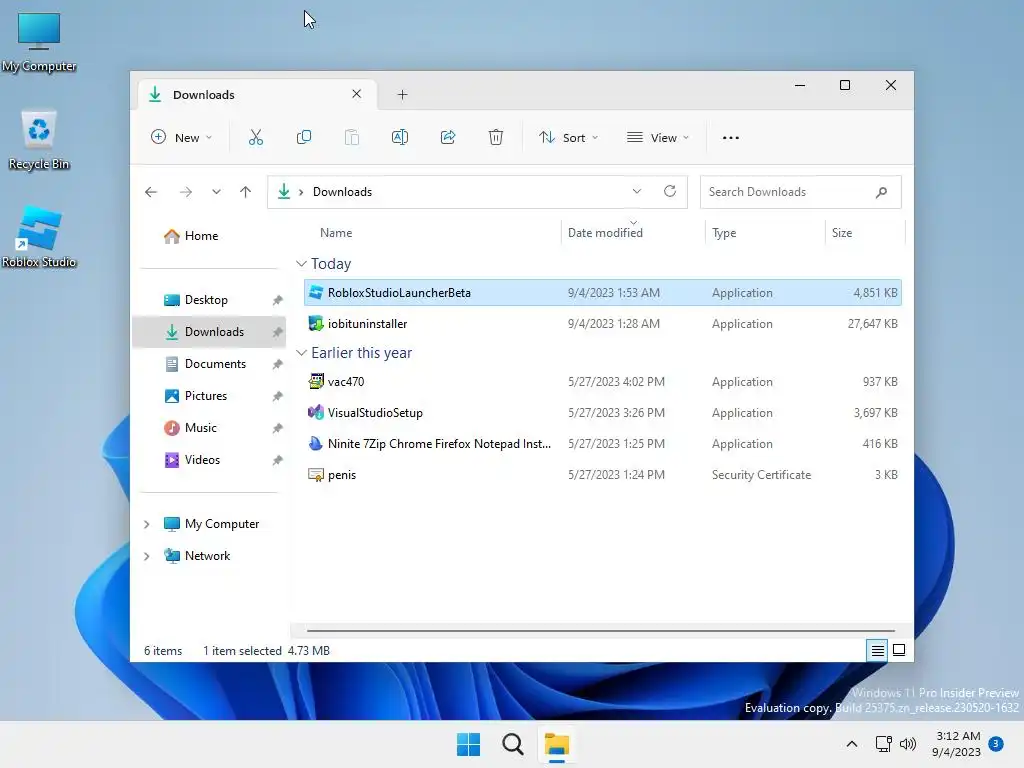The image size is (1024, 768).
Task: Click the horizontal scrollbar in file list
Action: (601, 631)
